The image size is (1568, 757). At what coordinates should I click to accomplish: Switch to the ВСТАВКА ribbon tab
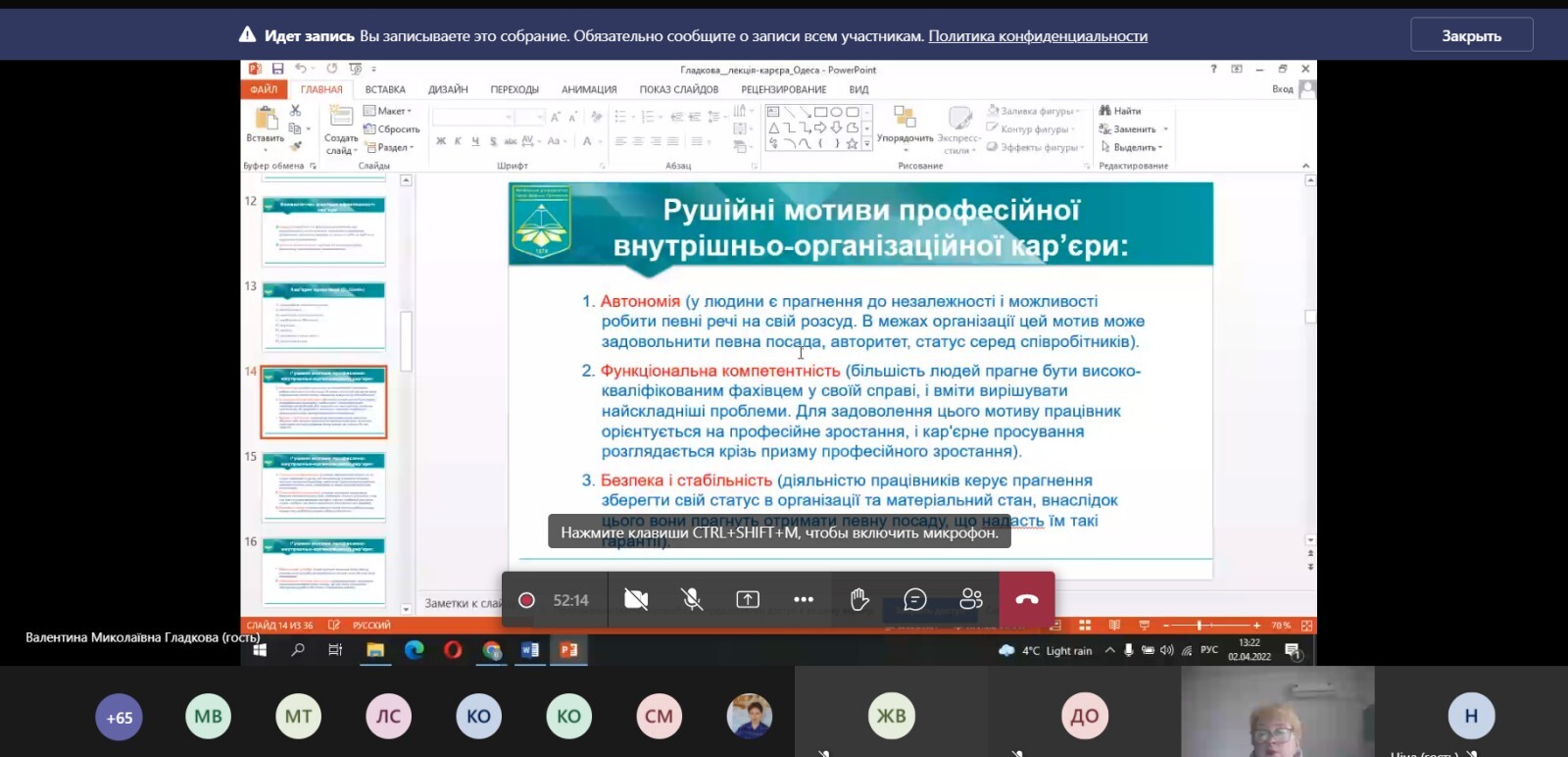(385, 89)
